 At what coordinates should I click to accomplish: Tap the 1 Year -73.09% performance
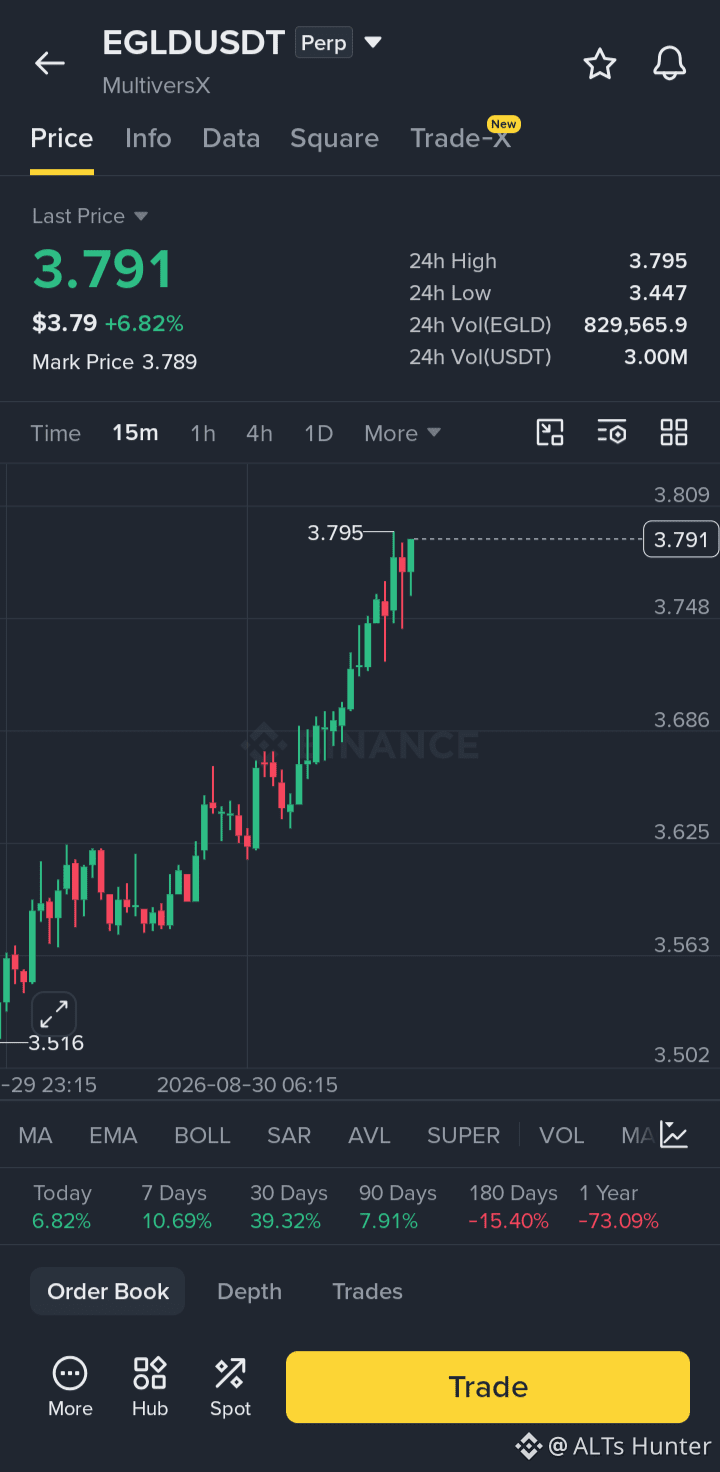[x=619, y=1207]
